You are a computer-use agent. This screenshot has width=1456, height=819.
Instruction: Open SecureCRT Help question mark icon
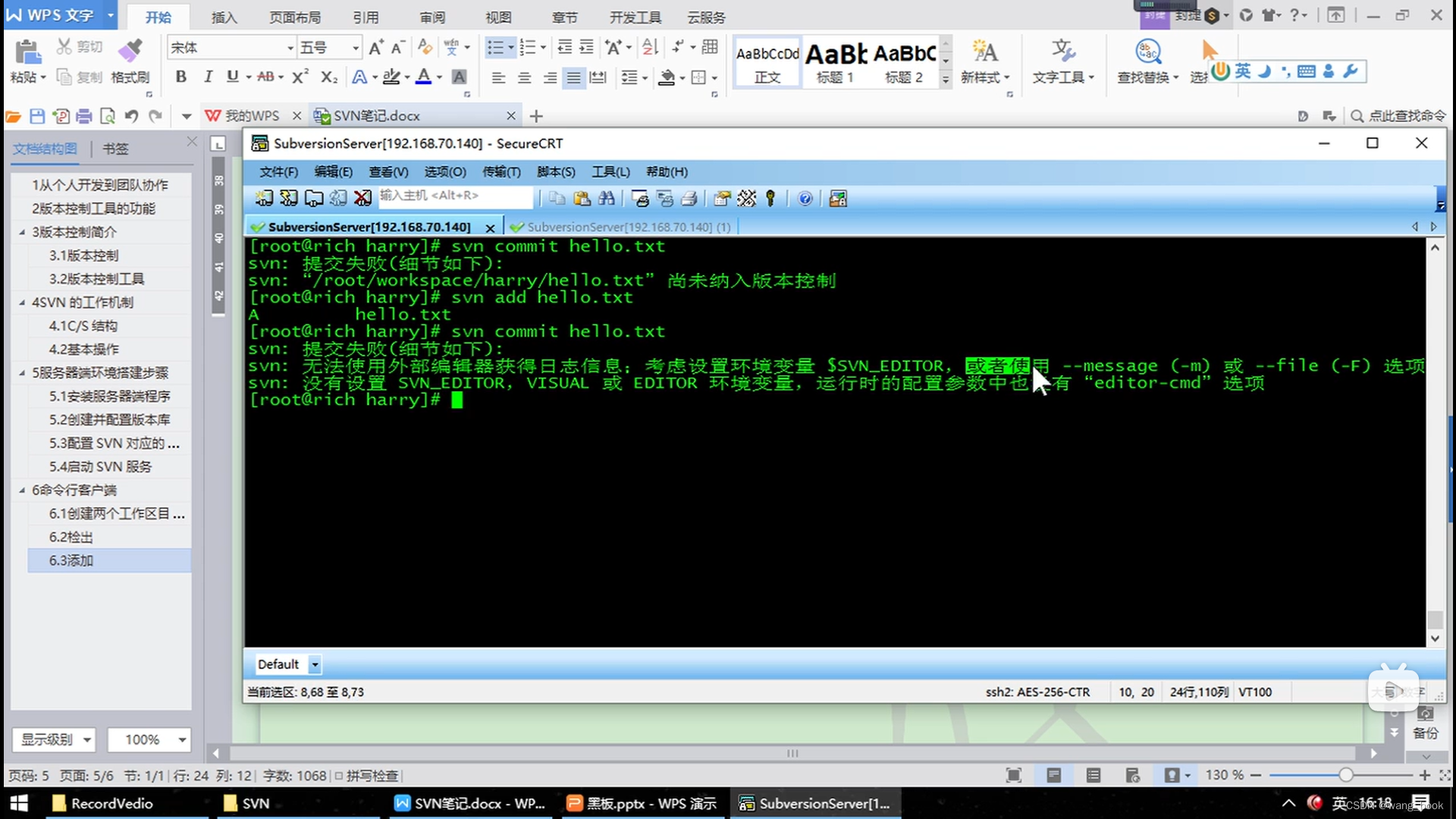(x=805, y=199)
